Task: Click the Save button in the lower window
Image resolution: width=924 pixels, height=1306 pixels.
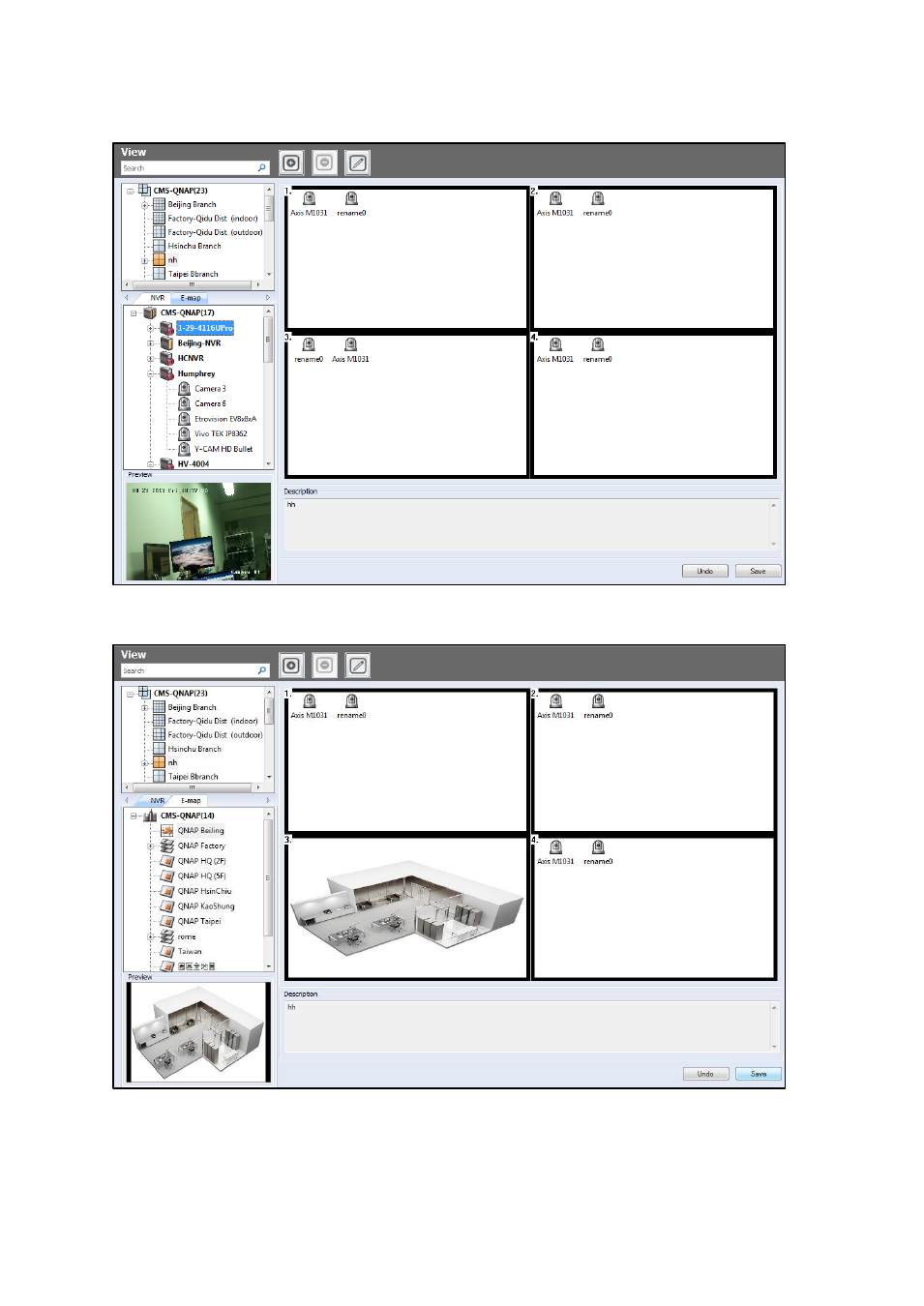Action: (x=758, y=1074)
